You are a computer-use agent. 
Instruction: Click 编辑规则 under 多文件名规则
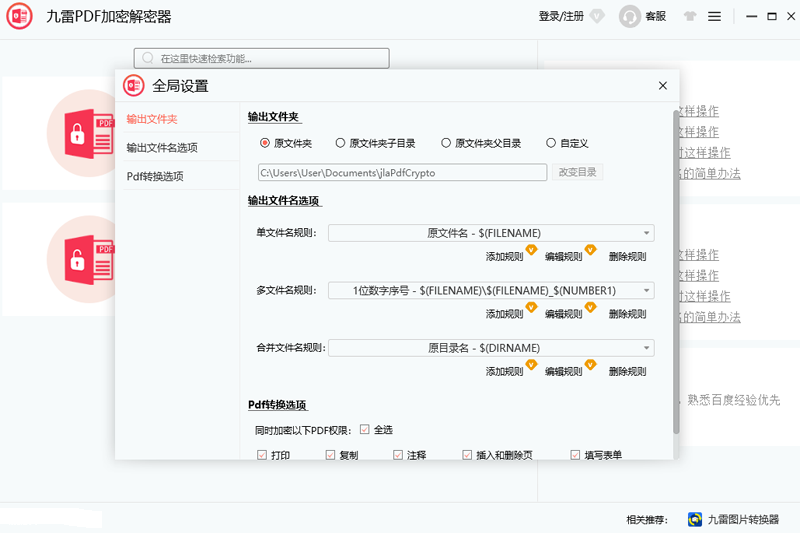tap(564, 314)
